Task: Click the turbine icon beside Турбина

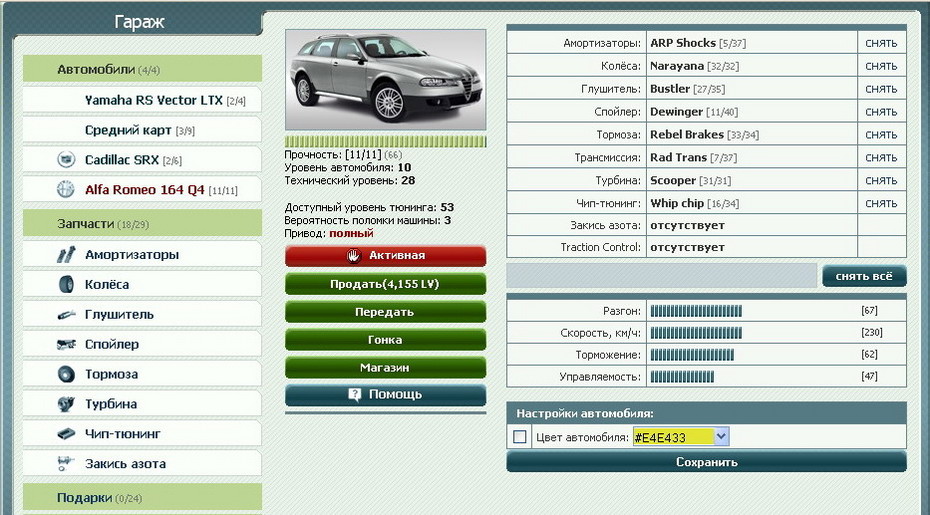Action: pos(66,403)
